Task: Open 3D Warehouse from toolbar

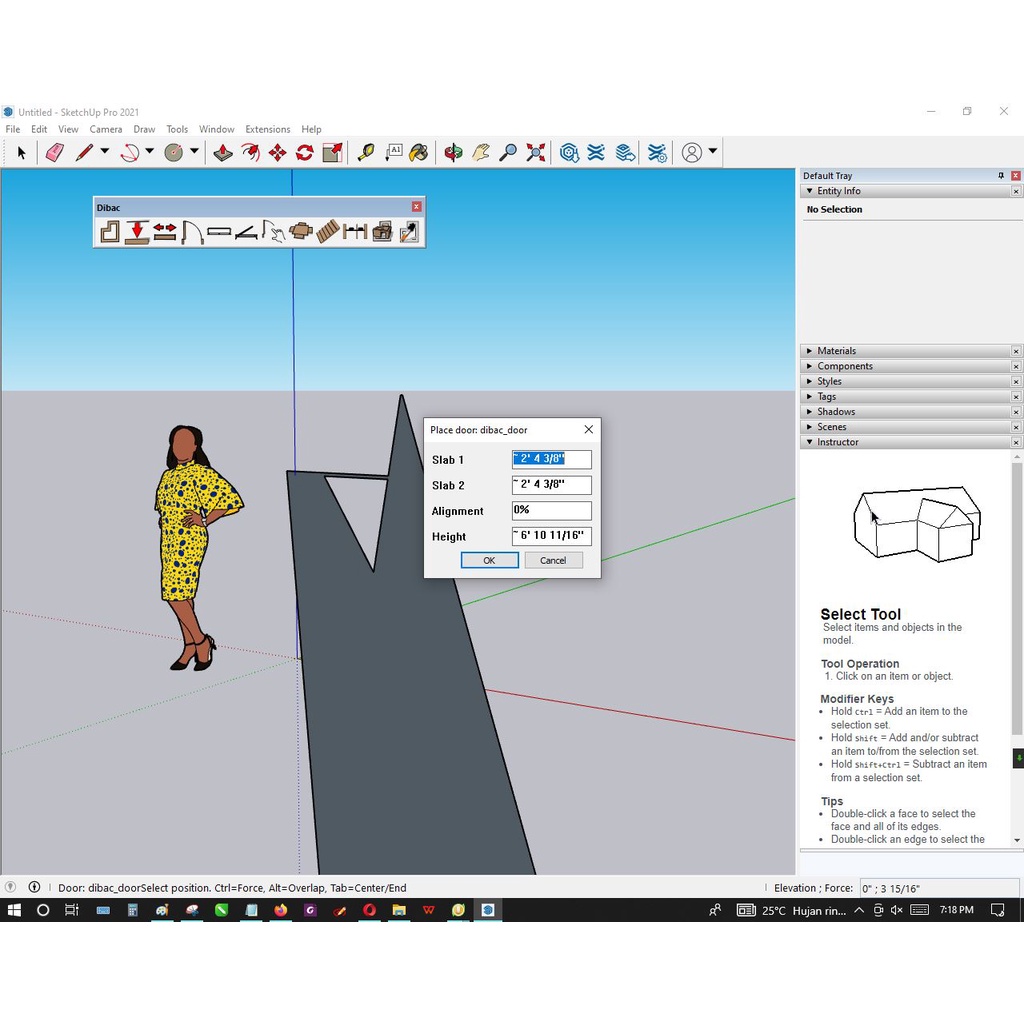Action: 569,153
